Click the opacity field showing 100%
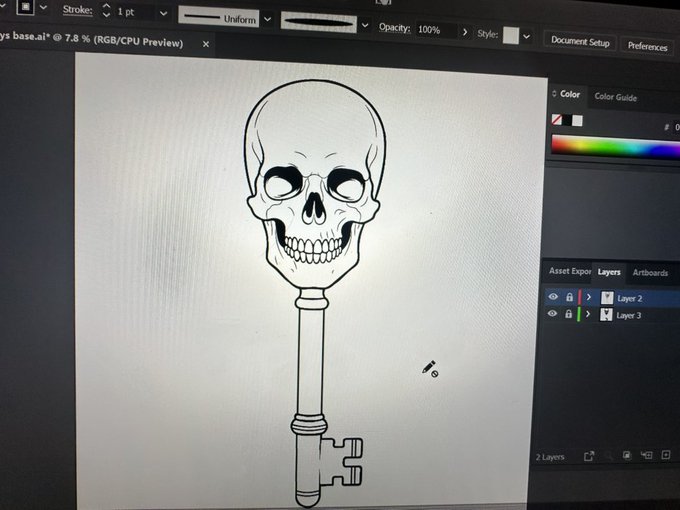 click(x=436, y=30)
